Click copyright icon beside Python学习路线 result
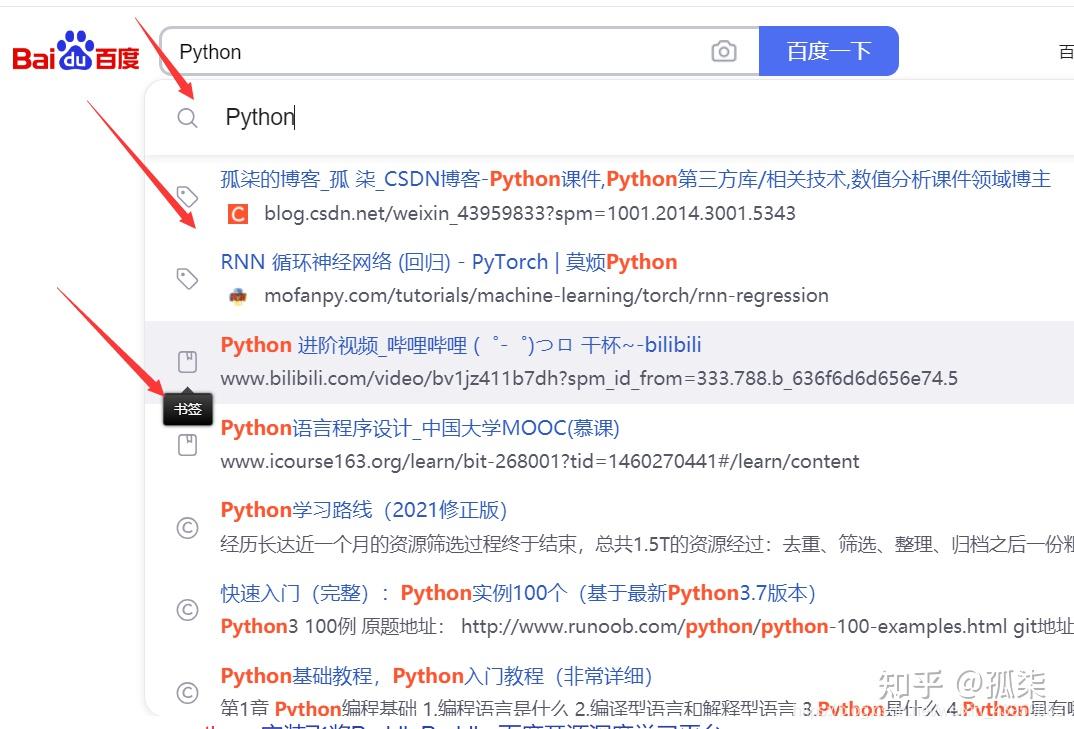1074x729 pixels. point(187,528)
